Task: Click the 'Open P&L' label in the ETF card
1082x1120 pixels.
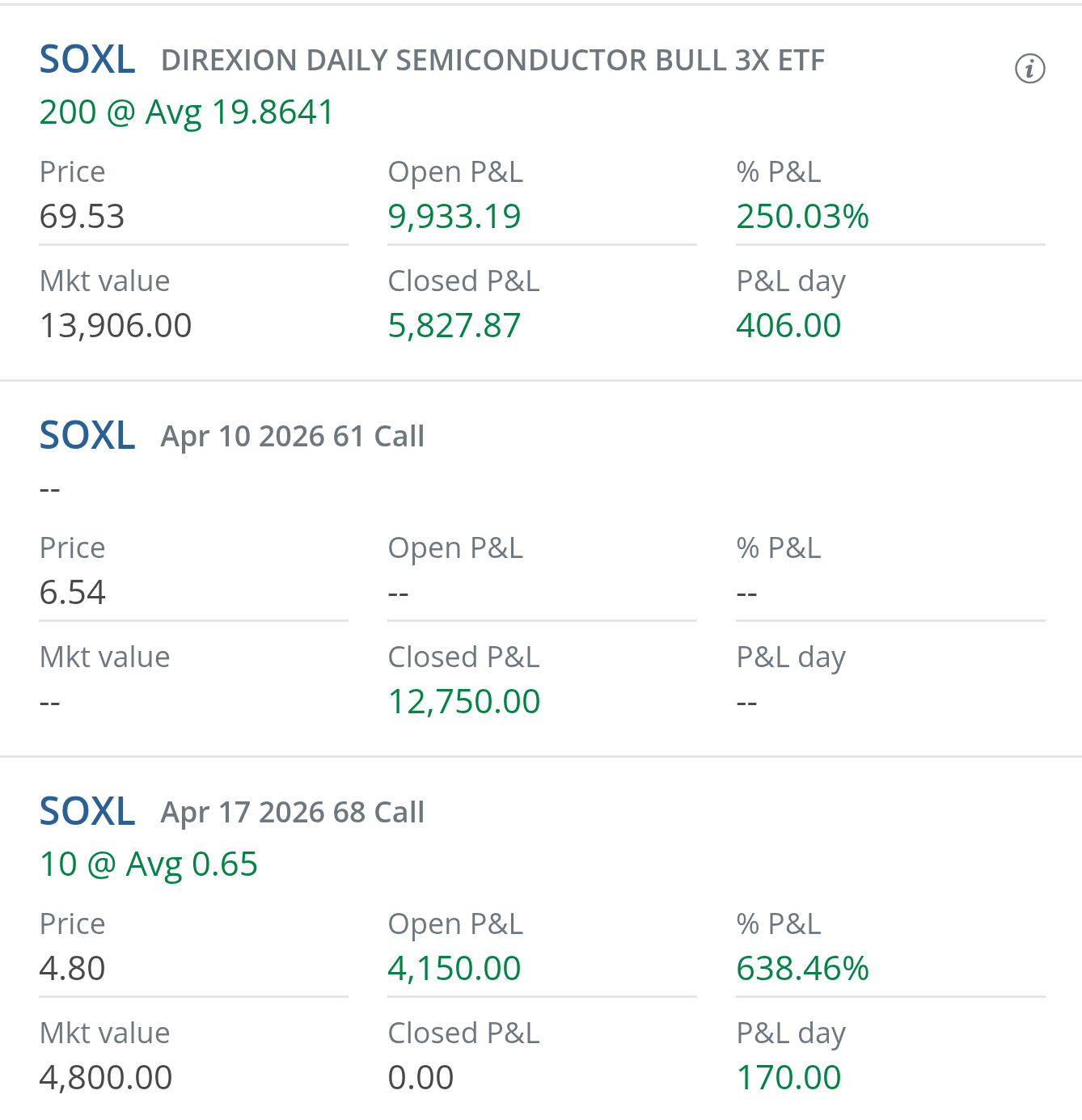Action: (456, 172)
